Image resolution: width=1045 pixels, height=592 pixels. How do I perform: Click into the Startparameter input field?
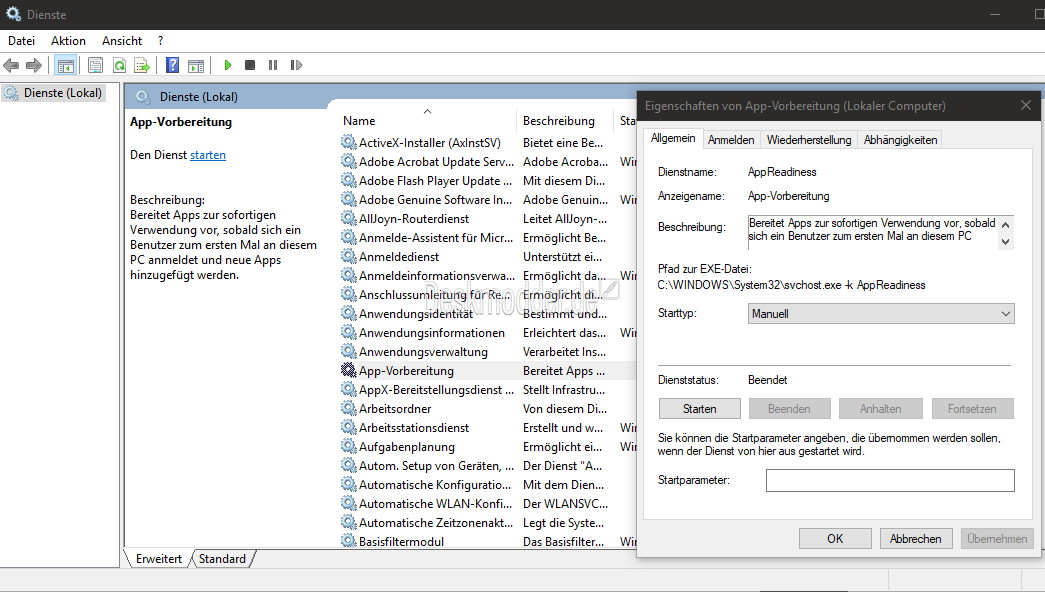click(890, 481)
